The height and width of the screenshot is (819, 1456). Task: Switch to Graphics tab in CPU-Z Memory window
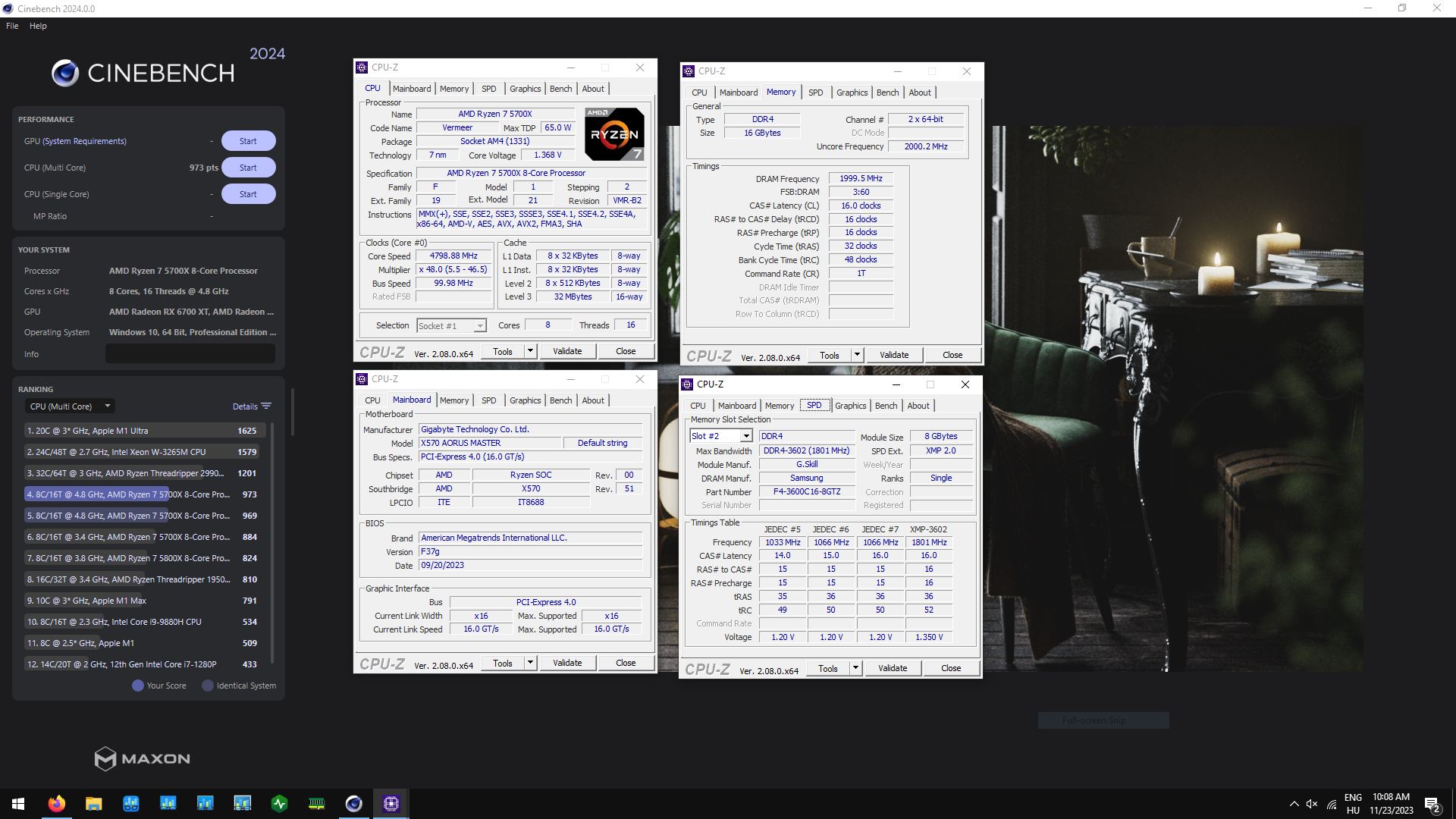coord(852,93)
